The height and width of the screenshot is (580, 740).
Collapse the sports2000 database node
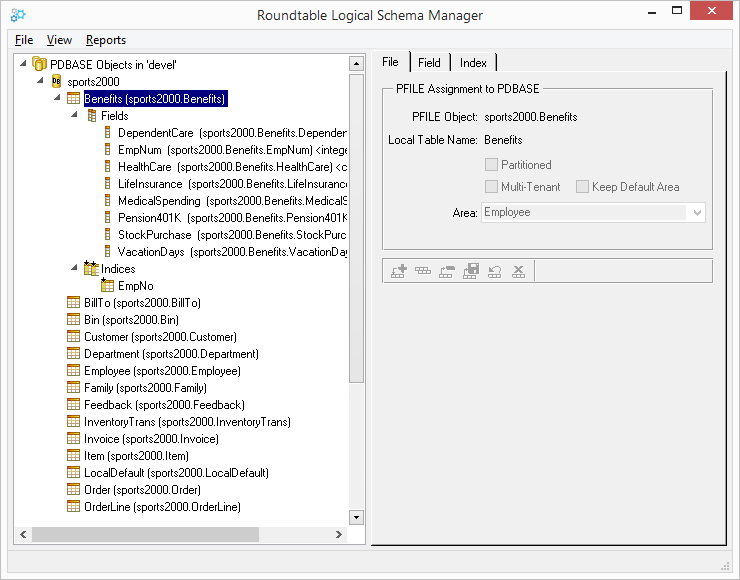coord(41,80)
